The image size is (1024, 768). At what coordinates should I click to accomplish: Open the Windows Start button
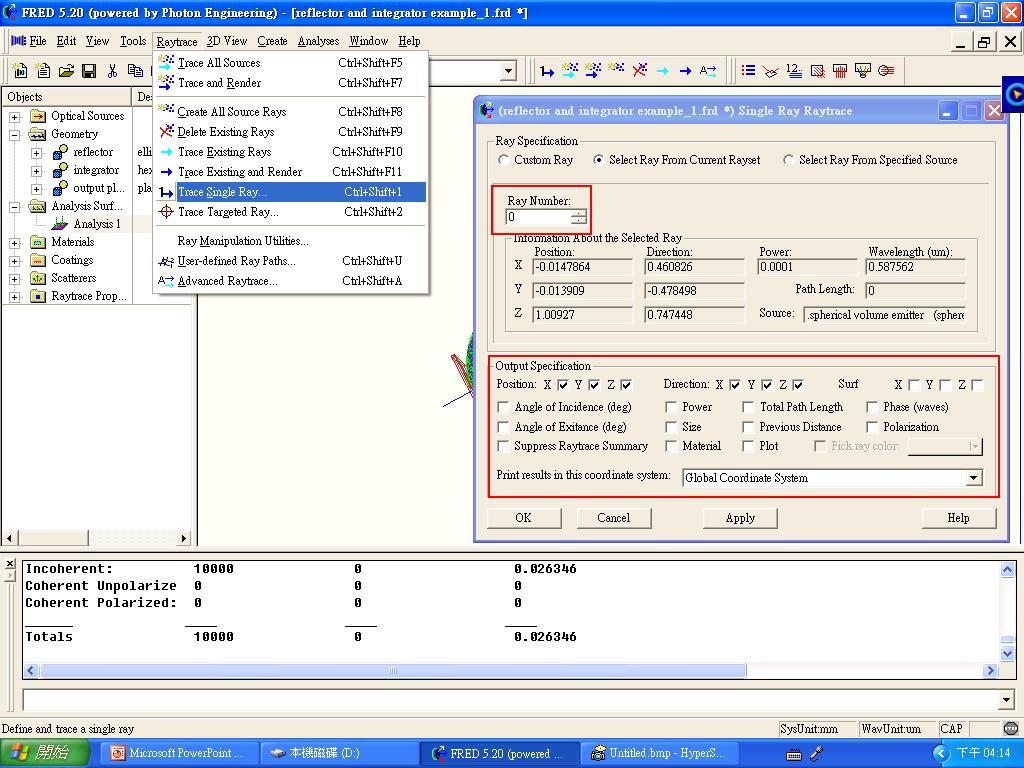point(44,754)
